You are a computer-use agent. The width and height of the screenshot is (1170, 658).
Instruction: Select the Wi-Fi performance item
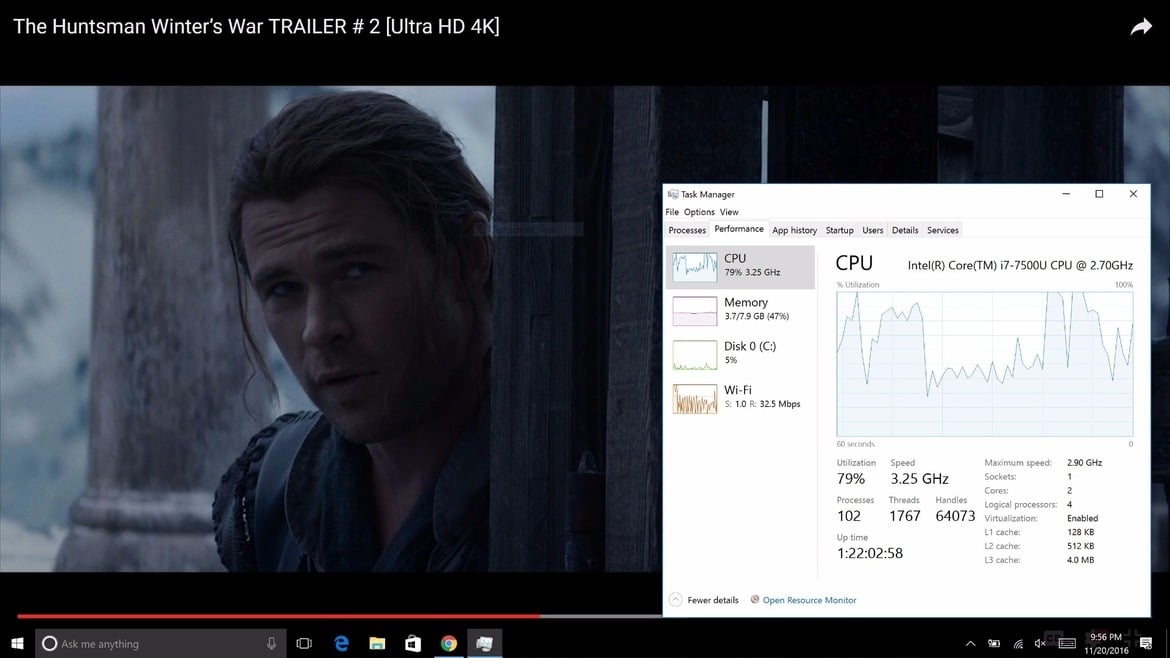(740, 398)
